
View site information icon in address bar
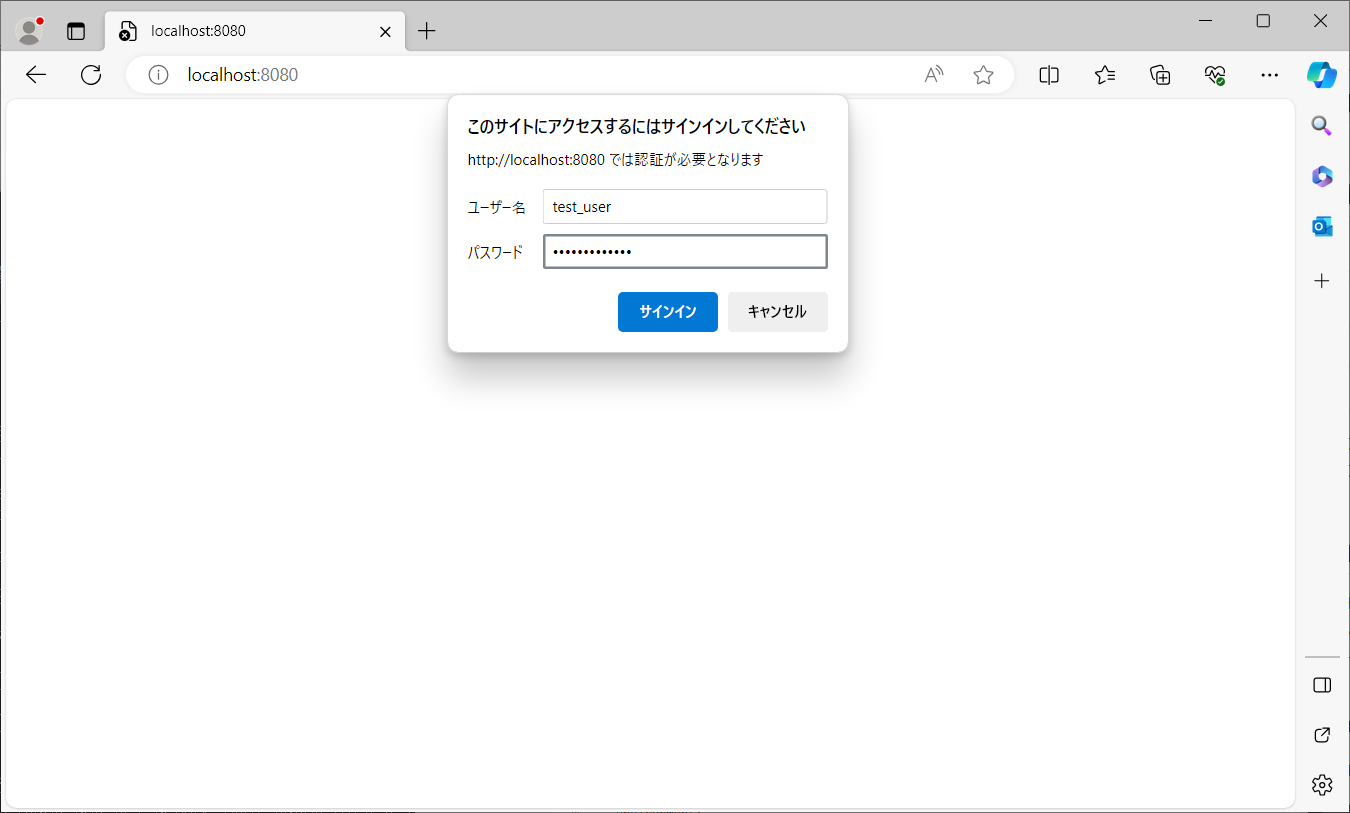[158, 75]
